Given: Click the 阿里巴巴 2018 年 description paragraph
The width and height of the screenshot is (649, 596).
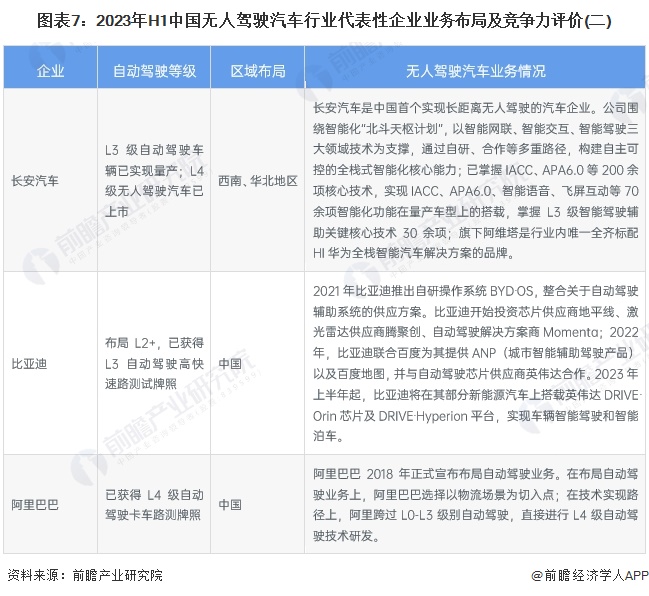Looking at the screenshot, I should pyautogui.click(x=475, y=505).
